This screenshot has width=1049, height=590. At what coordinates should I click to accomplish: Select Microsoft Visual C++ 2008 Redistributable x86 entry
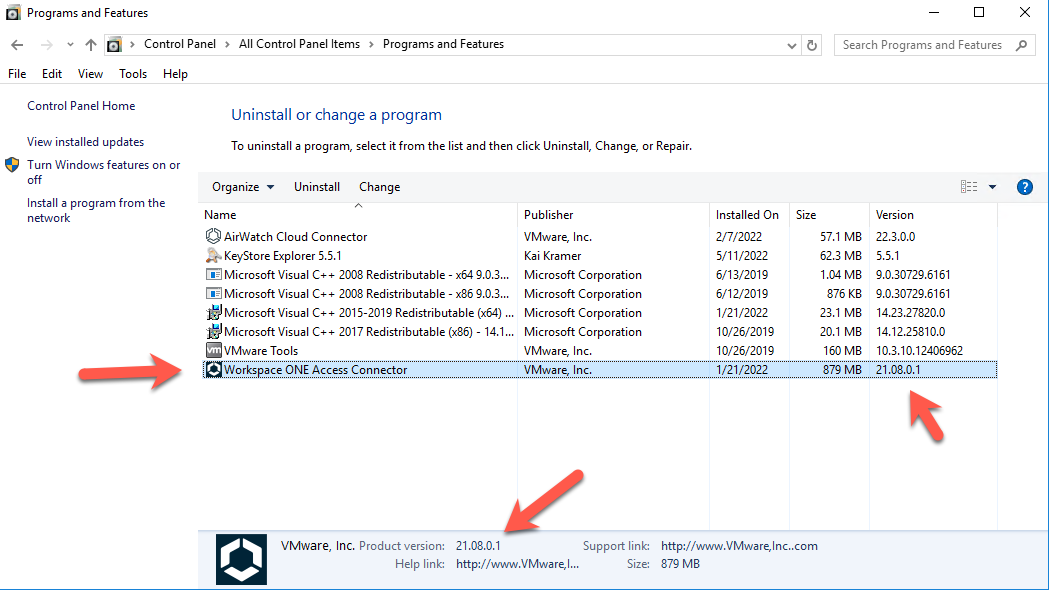pyautogui.click(x=367, y=294)
